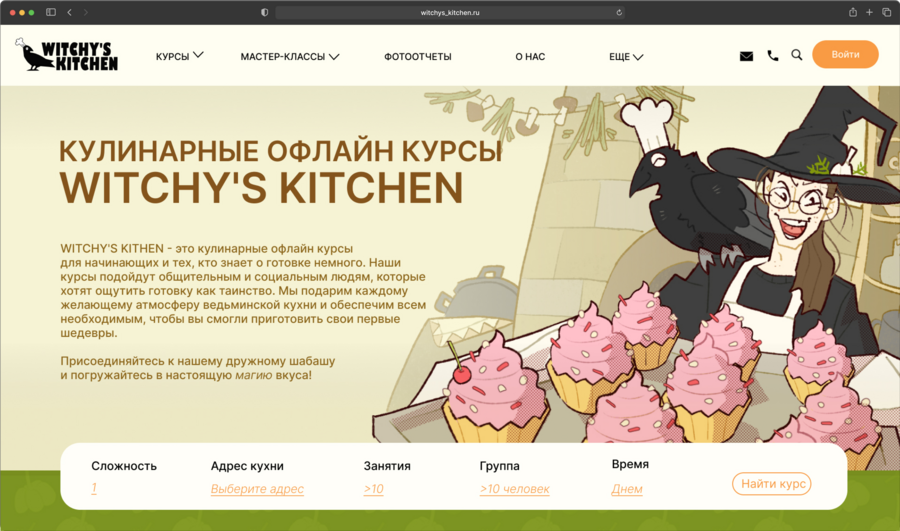Expand the Мастер-классы dropdown menu

(290, 56)
